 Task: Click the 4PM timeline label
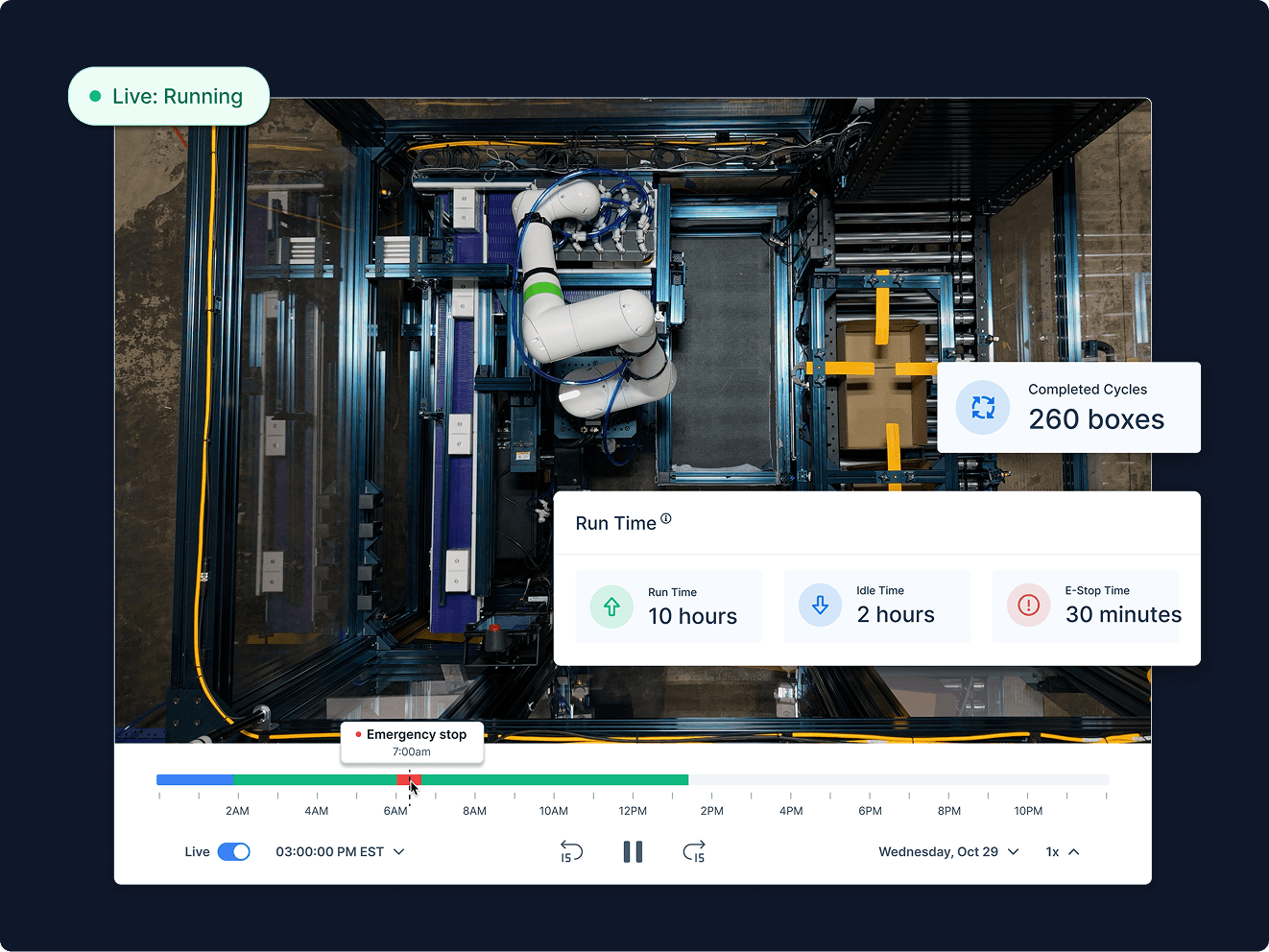click(791, 811)
